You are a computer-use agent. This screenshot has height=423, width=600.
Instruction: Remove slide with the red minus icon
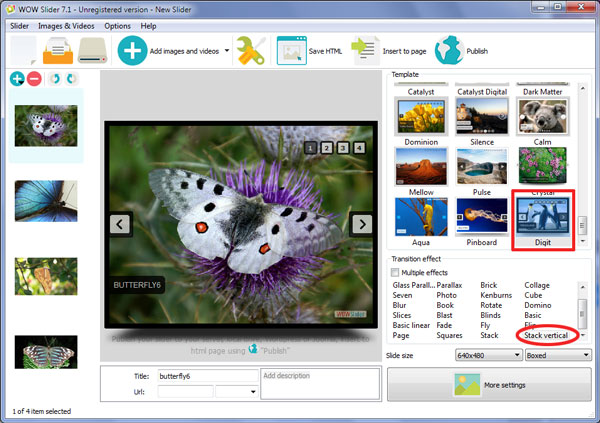click(x=34, y=79)
